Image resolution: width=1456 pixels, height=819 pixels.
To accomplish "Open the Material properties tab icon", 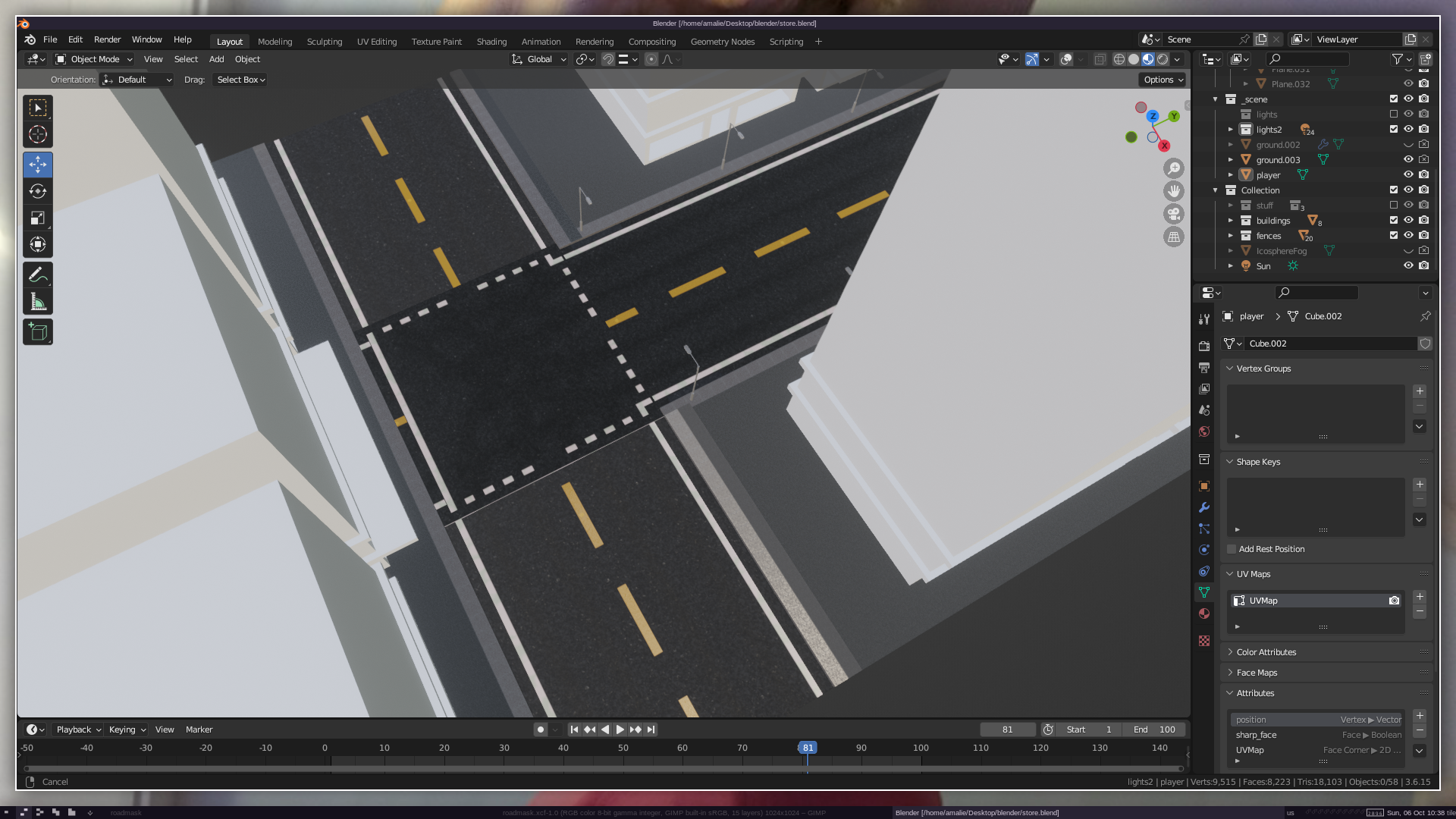I will click(1204, 613).
